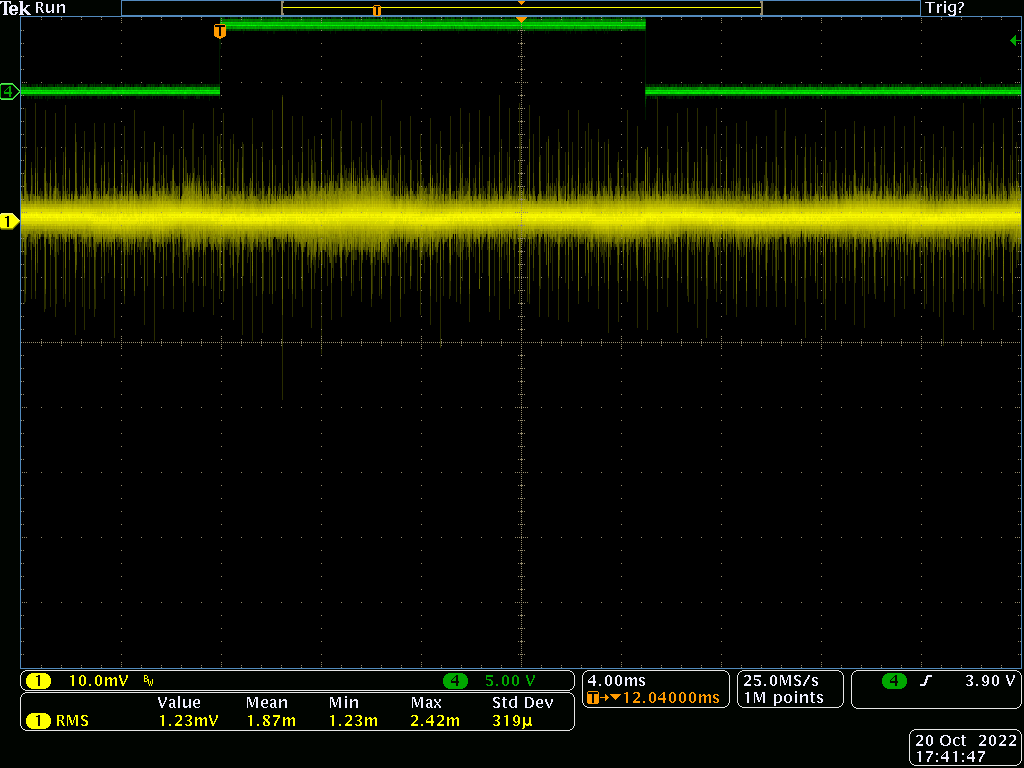The width and height of the screenshot is (1024, 768).
Task: Click the 1M points record length readout
Action: tap(783, 698)
